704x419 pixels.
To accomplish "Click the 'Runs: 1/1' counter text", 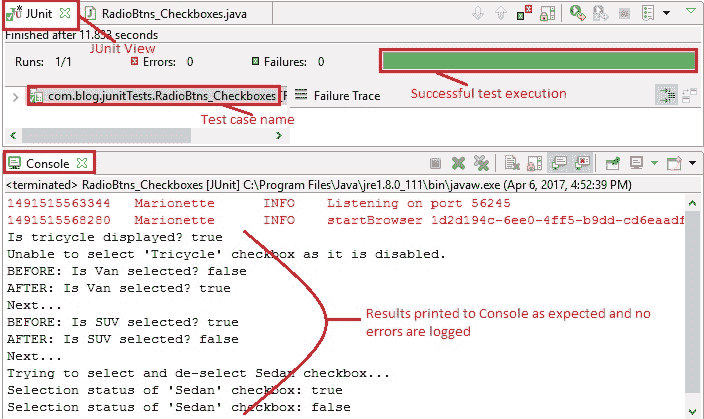I will click(43, 62).
